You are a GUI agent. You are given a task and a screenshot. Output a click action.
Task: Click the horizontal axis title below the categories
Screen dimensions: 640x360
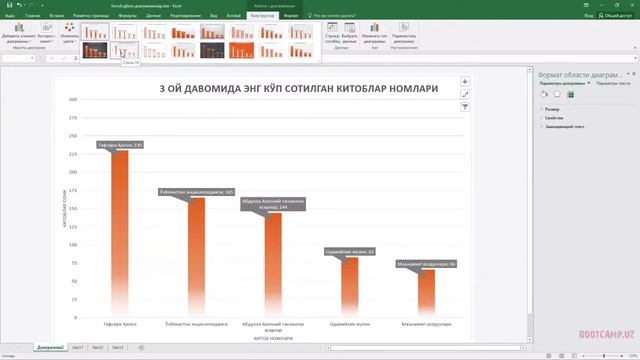273,338
